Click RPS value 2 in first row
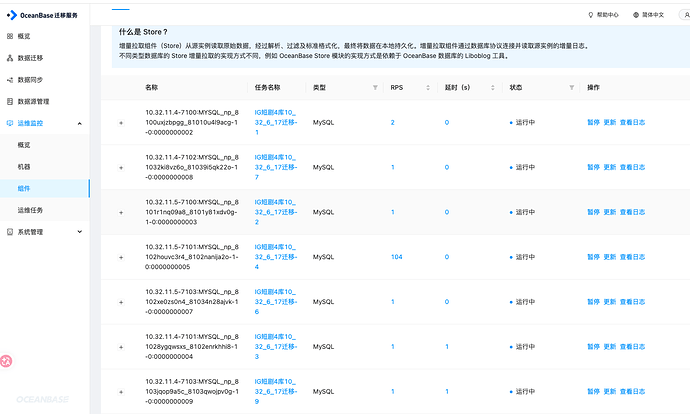 393,122
